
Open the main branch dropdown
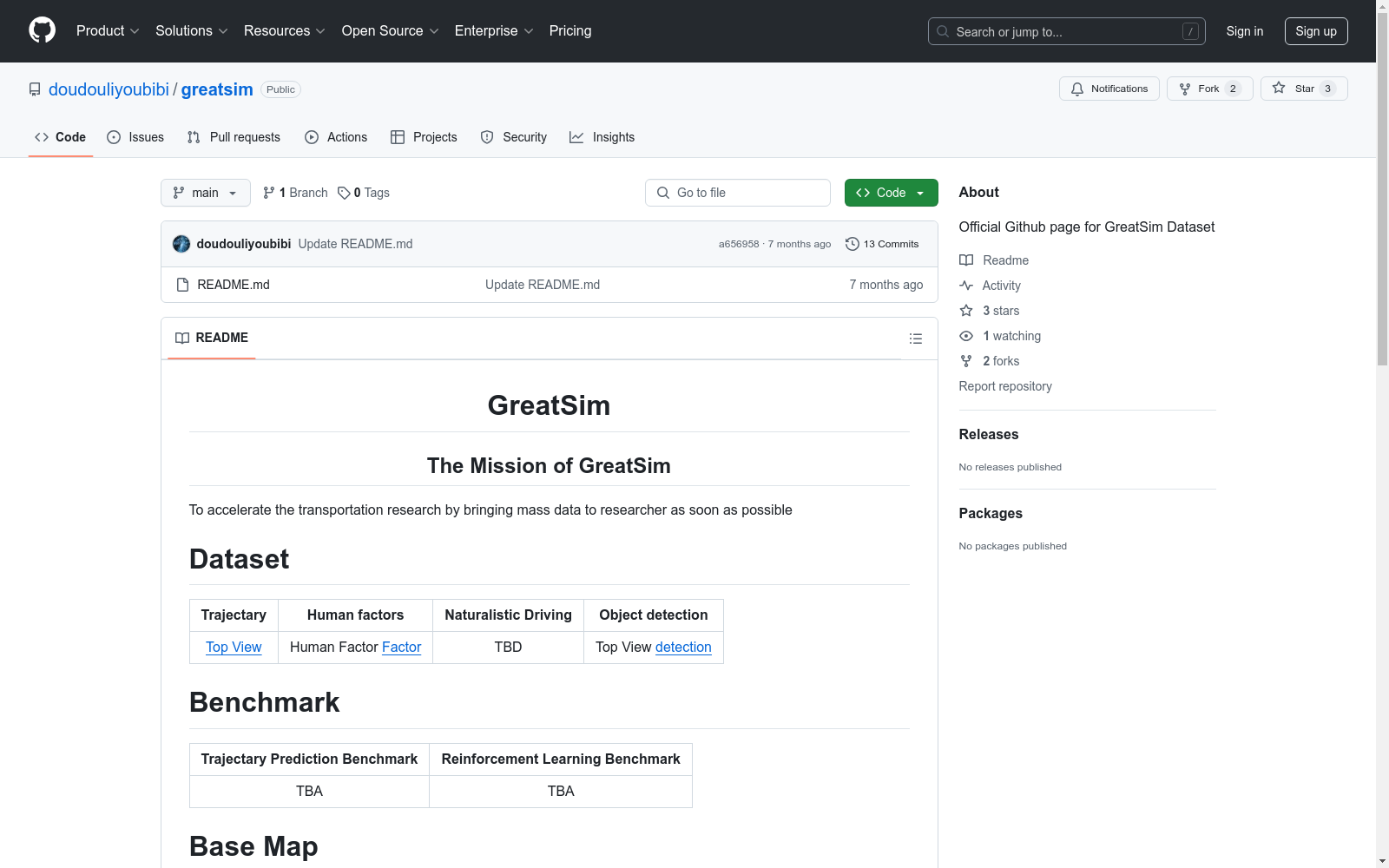pos(206,193)
